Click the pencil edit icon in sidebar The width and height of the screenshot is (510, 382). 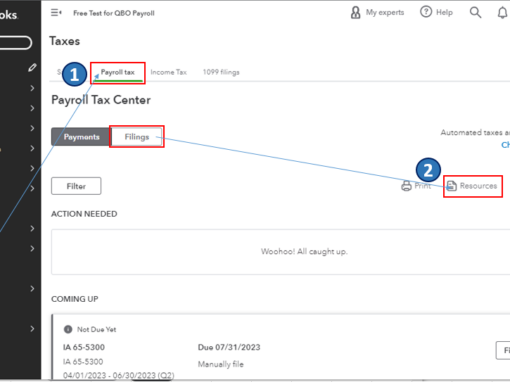[x=32, y=68]
